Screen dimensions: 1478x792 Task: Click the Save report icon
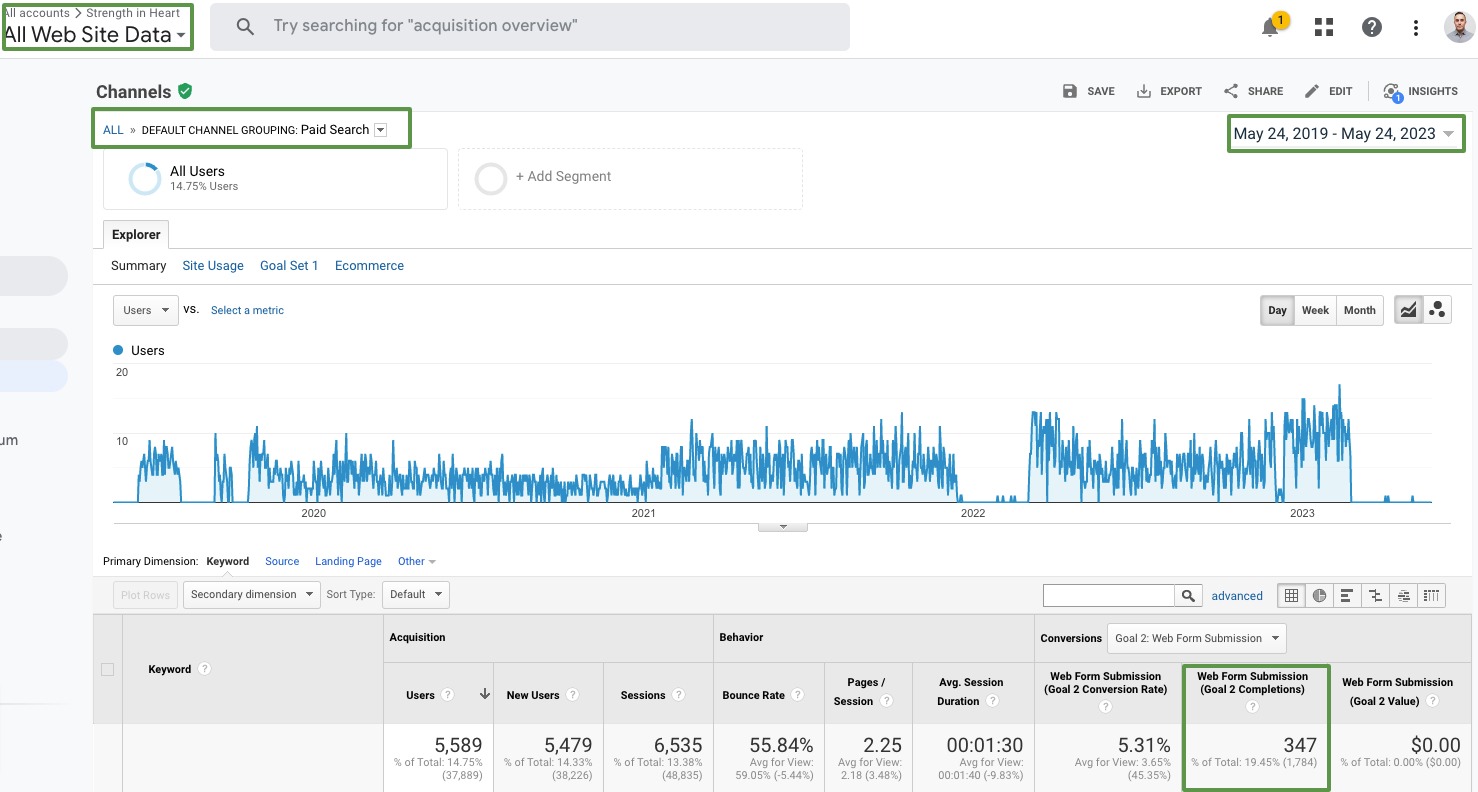(1069, 91)
